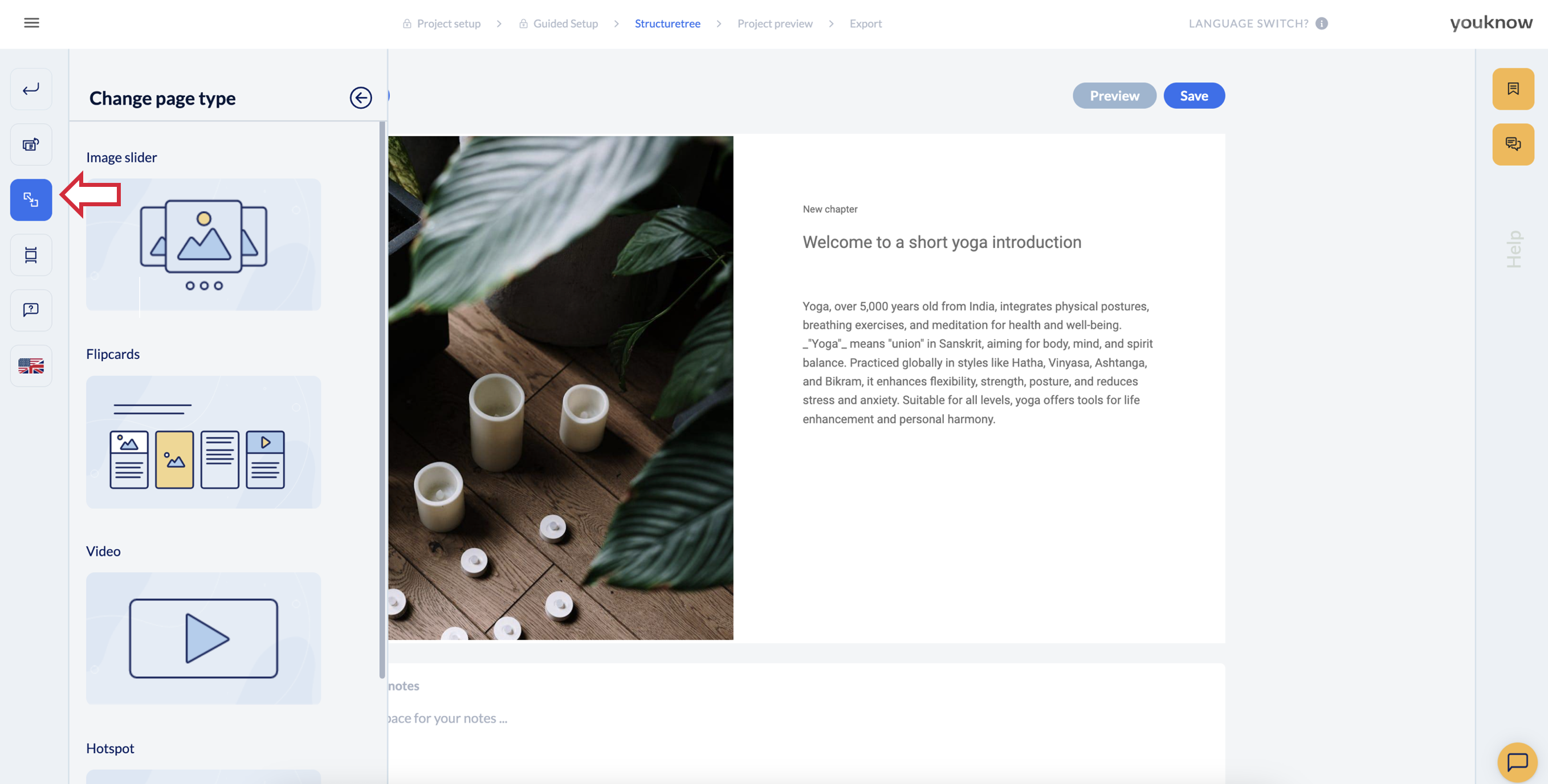Go to Project preview breadcrumb step

tap(775, 23)
